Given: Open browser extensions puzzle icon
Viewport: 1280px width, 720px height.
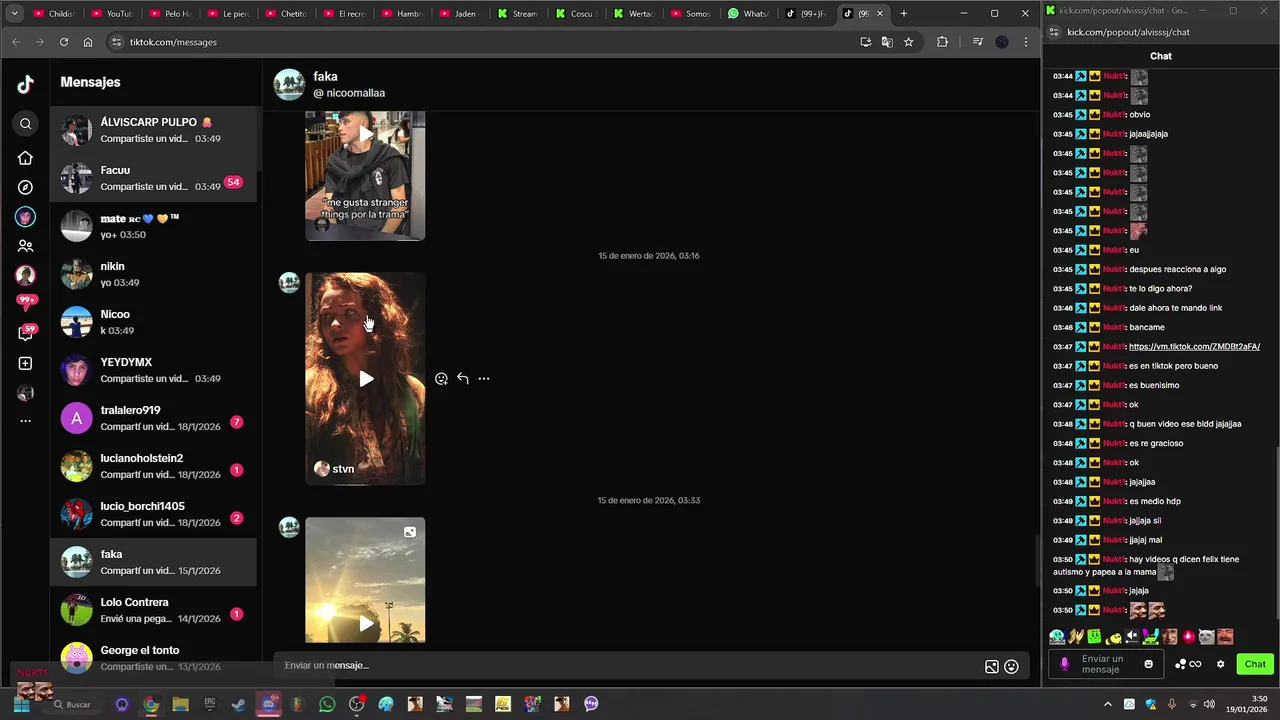Looking at the screenshot, I should click(942, 42).
